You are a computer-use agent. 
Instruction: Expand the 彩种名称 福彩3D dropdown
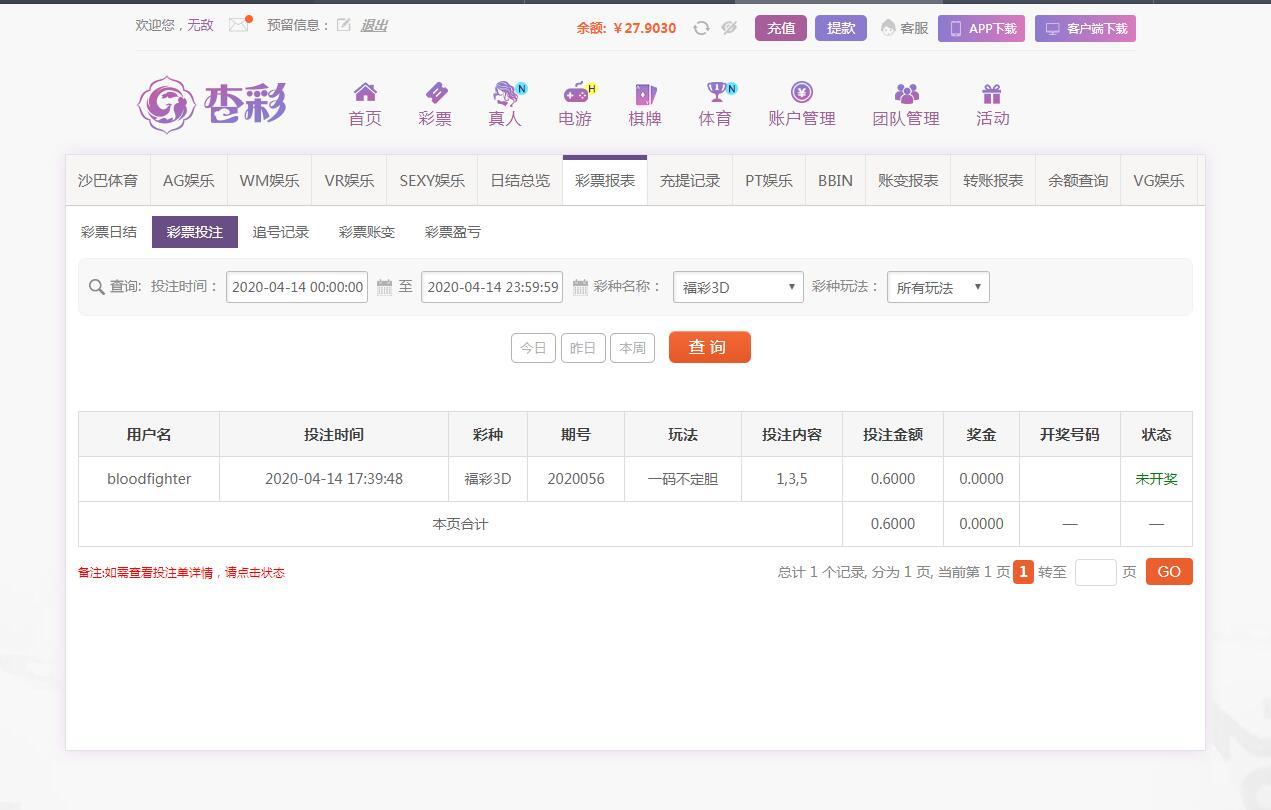coord(738,287)
